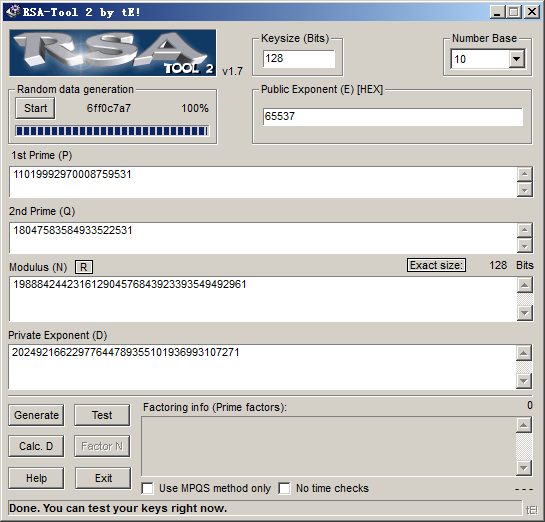The height and width of the screenshot is (522, 545).
Task: Click the tE! mark in status bar corner
Action: 532,510
